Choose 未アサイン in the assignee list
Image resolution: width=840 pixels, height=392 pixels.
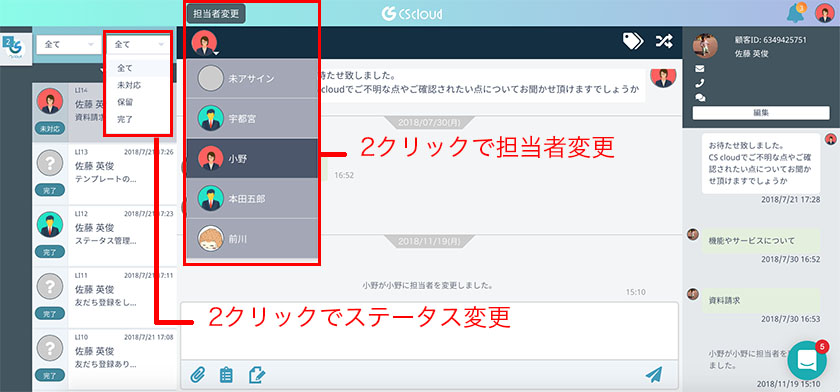click(x=252, y=78)
